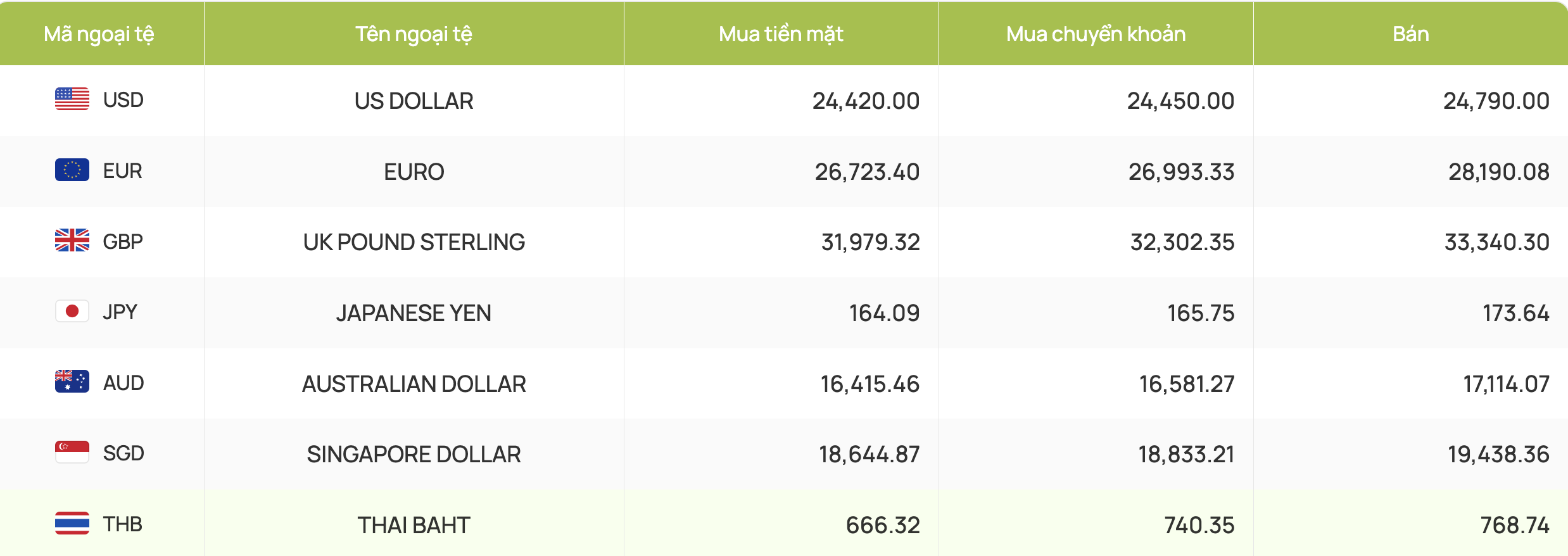Click the USD selling price 24,790.00

point(1496,101)
